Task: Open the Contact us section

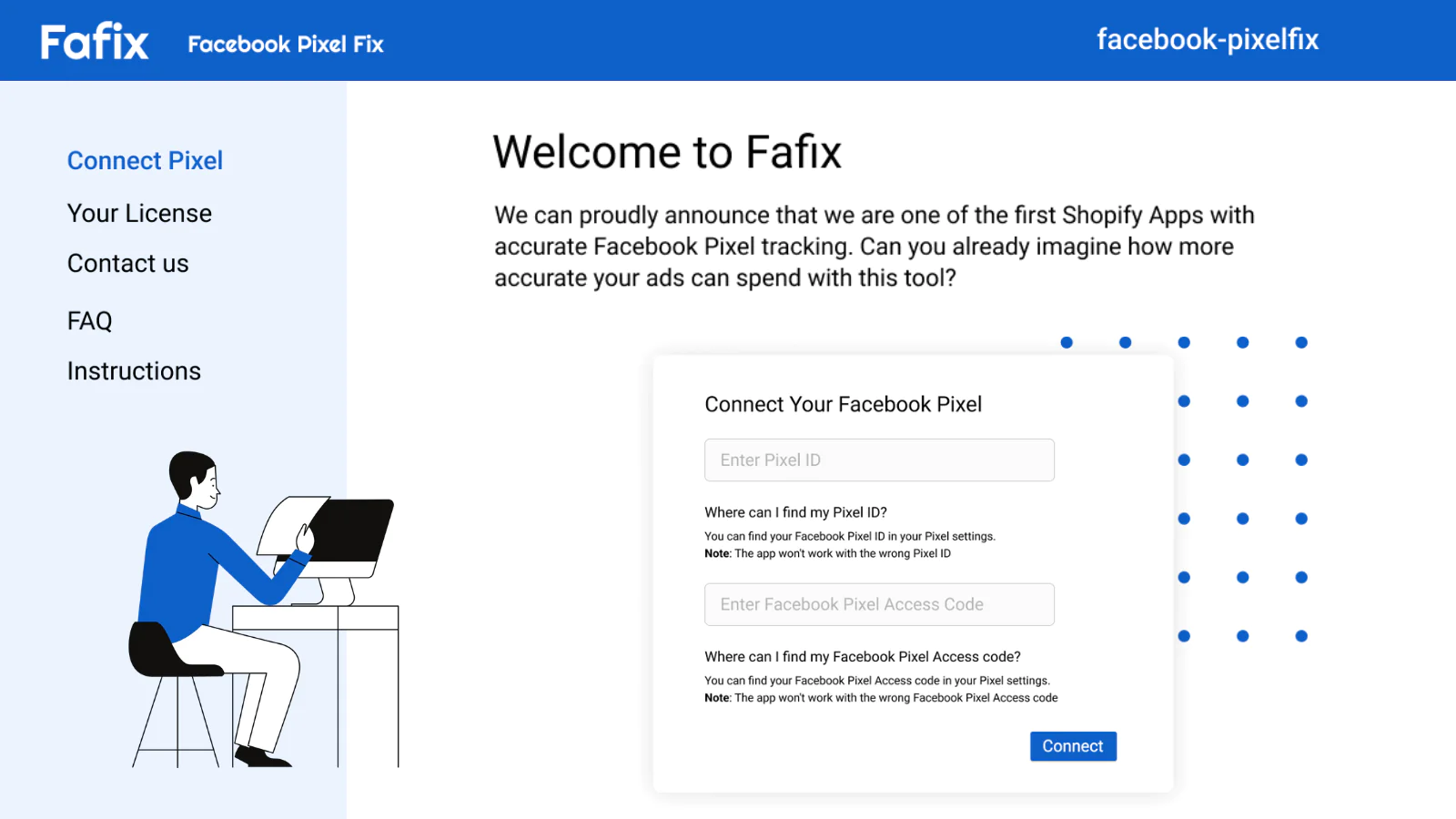Action: coord(127,263)
